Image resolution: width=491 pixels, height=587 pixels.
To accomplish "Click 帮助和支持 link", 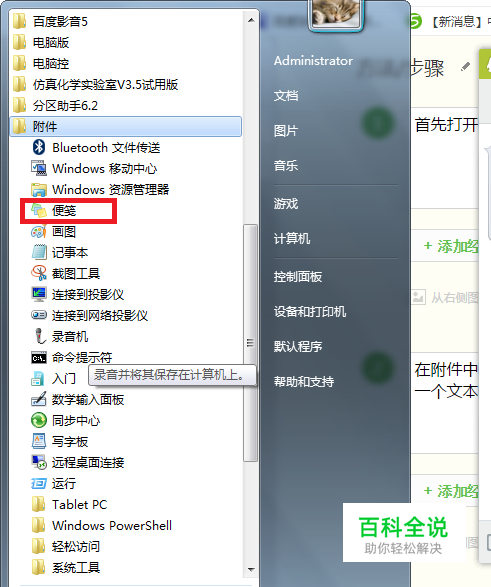I will (304, 381).
